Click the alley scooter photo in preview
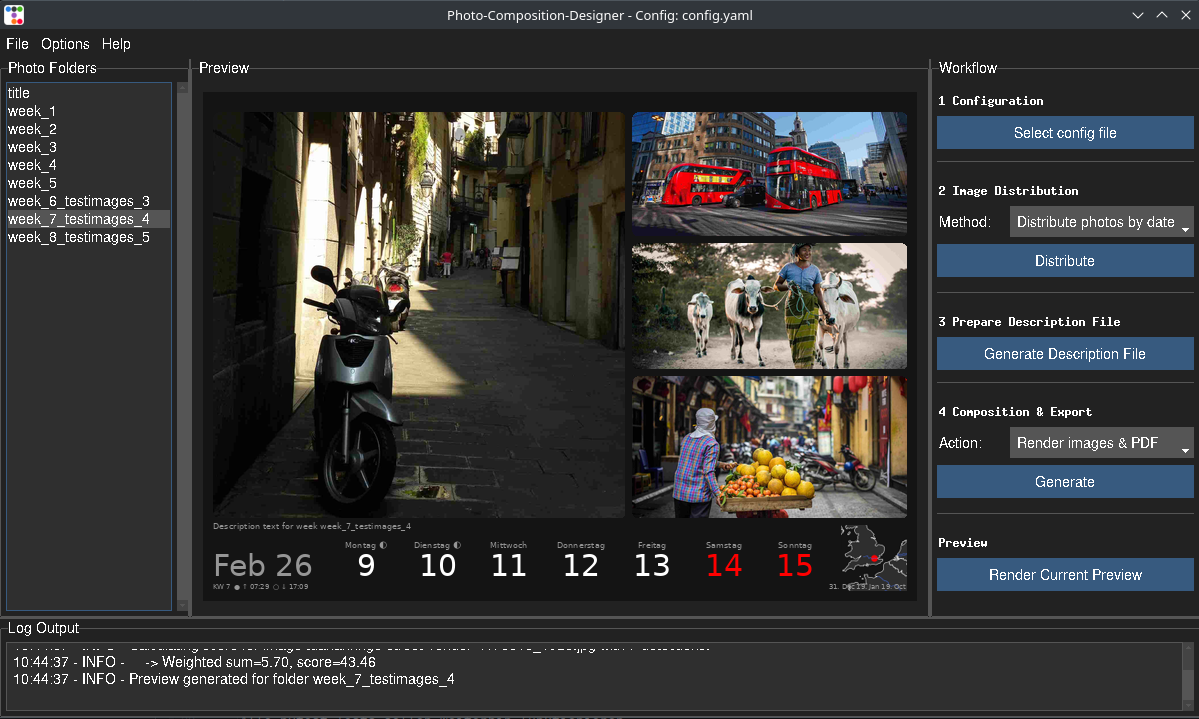Screen dimensions: 1199x719 click(x=418, y=314)
